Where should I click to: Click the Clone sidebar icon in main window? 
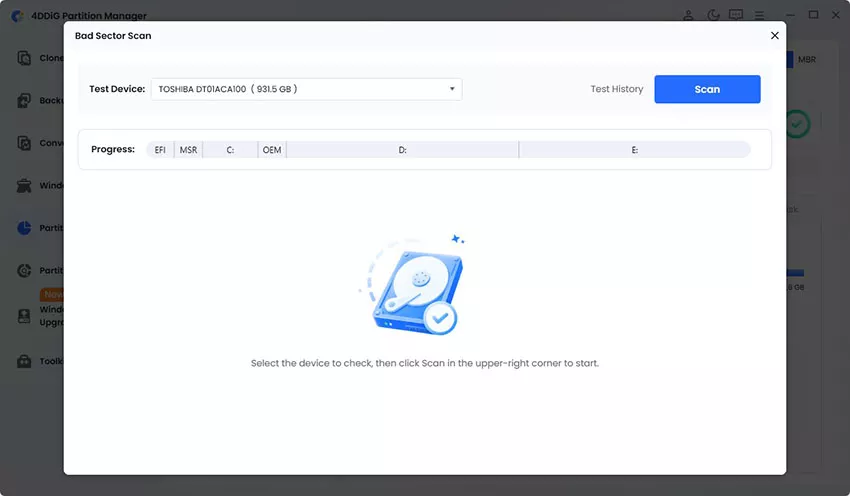point(24,58)
